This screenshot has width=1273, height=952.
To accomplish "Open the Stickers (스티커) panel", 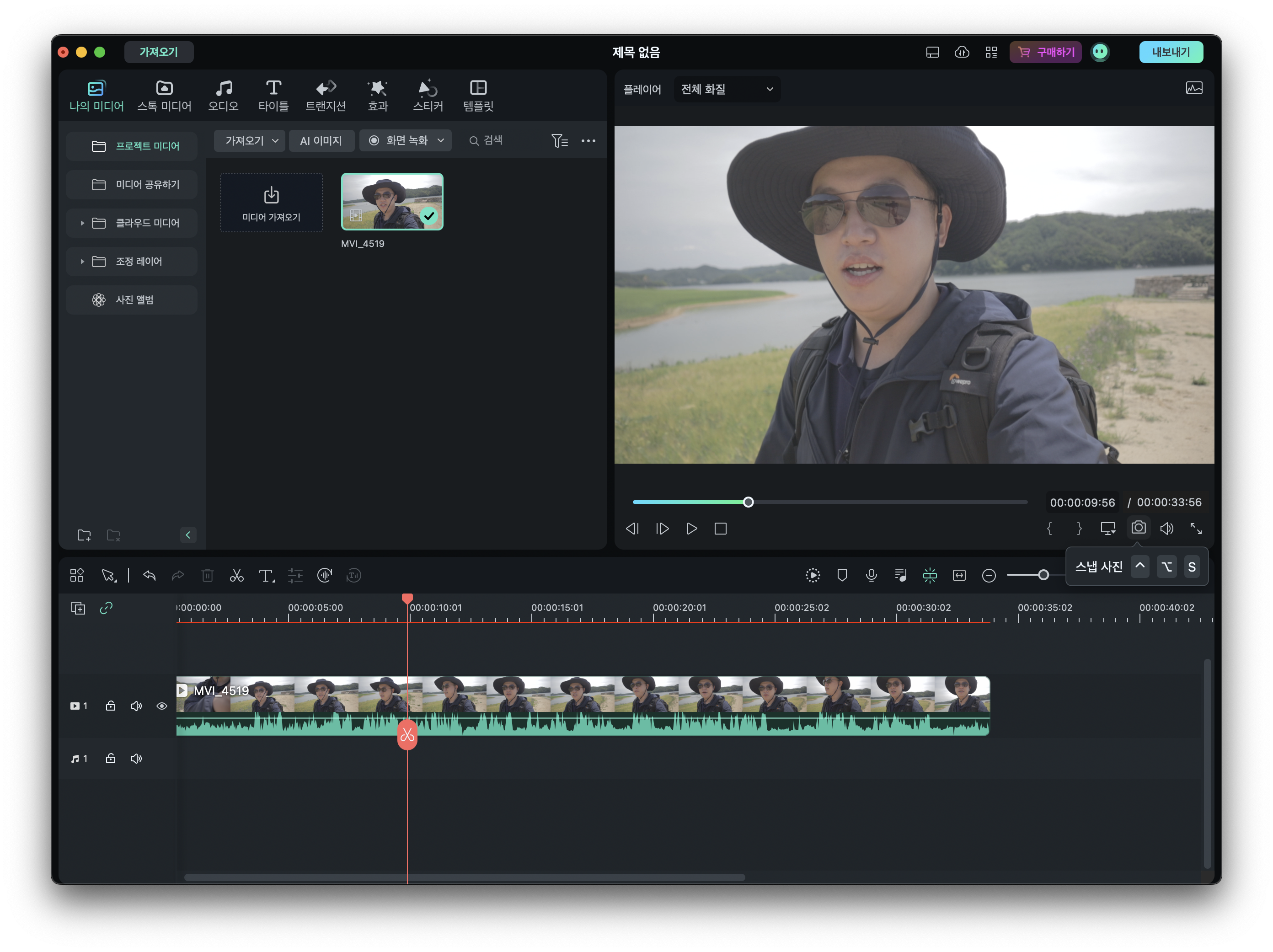I will 428,96.
